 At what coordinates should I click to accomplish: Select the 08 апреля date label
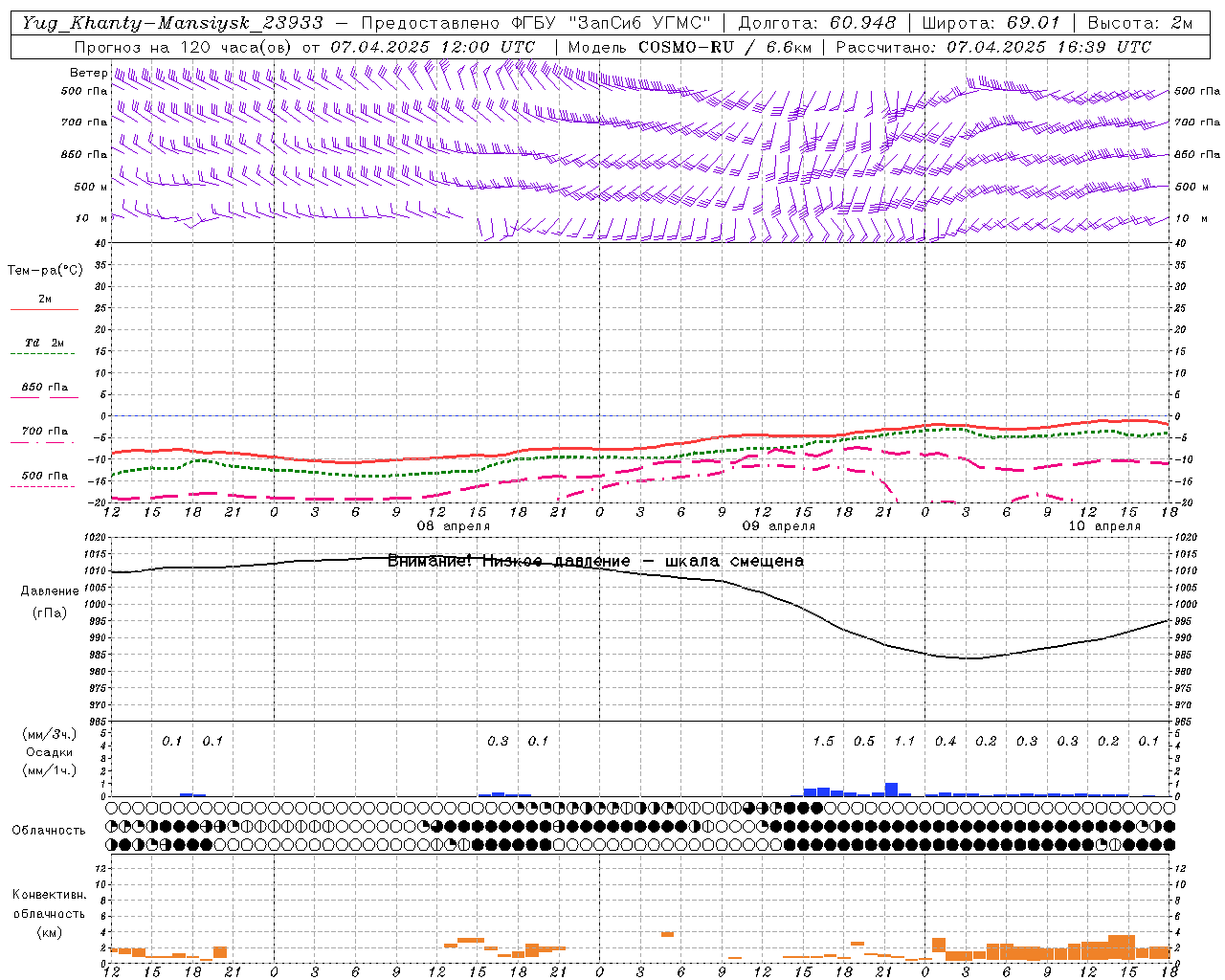(x=454, y=526)
